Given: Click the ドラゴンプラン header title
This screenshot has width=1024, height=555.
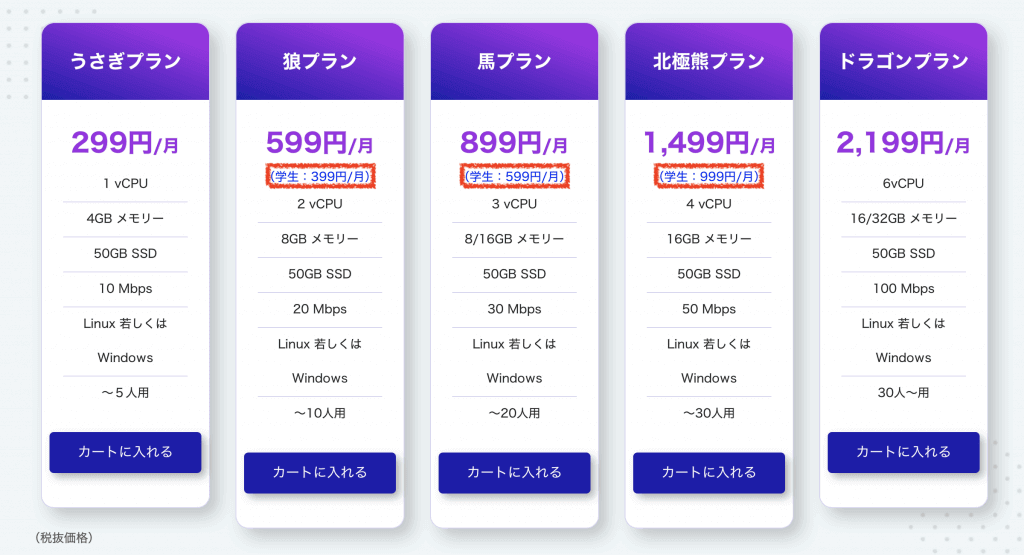Looking at the screenshot, I should (904, 61).
